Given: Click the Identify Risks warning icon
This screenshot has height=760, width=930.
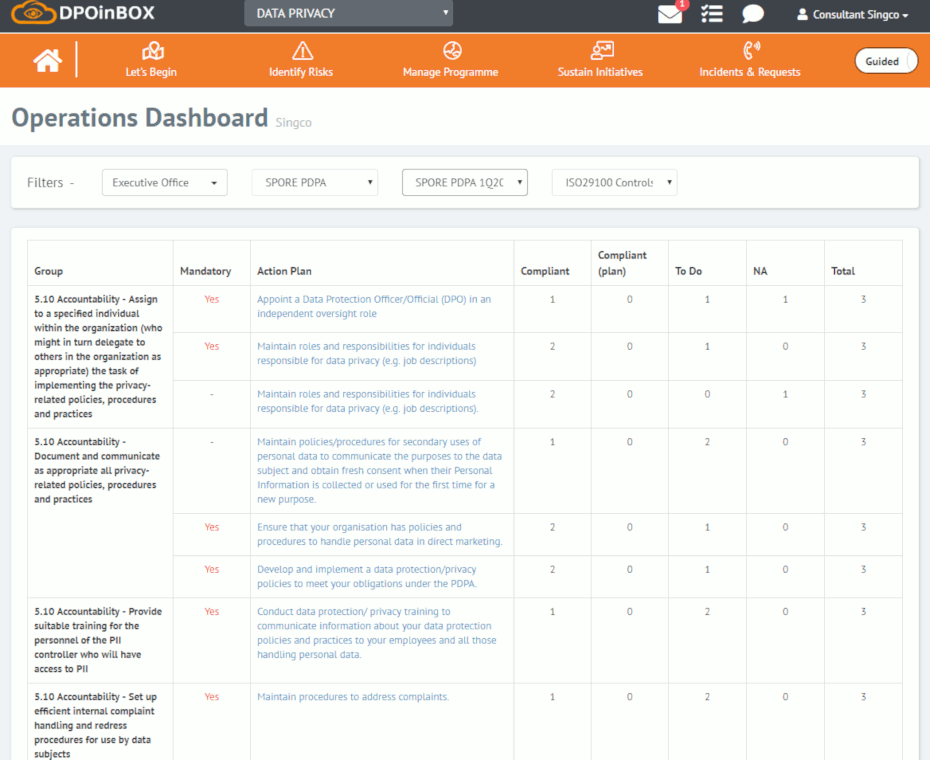Looking at the screenshot, I should [x=301, y=52].
